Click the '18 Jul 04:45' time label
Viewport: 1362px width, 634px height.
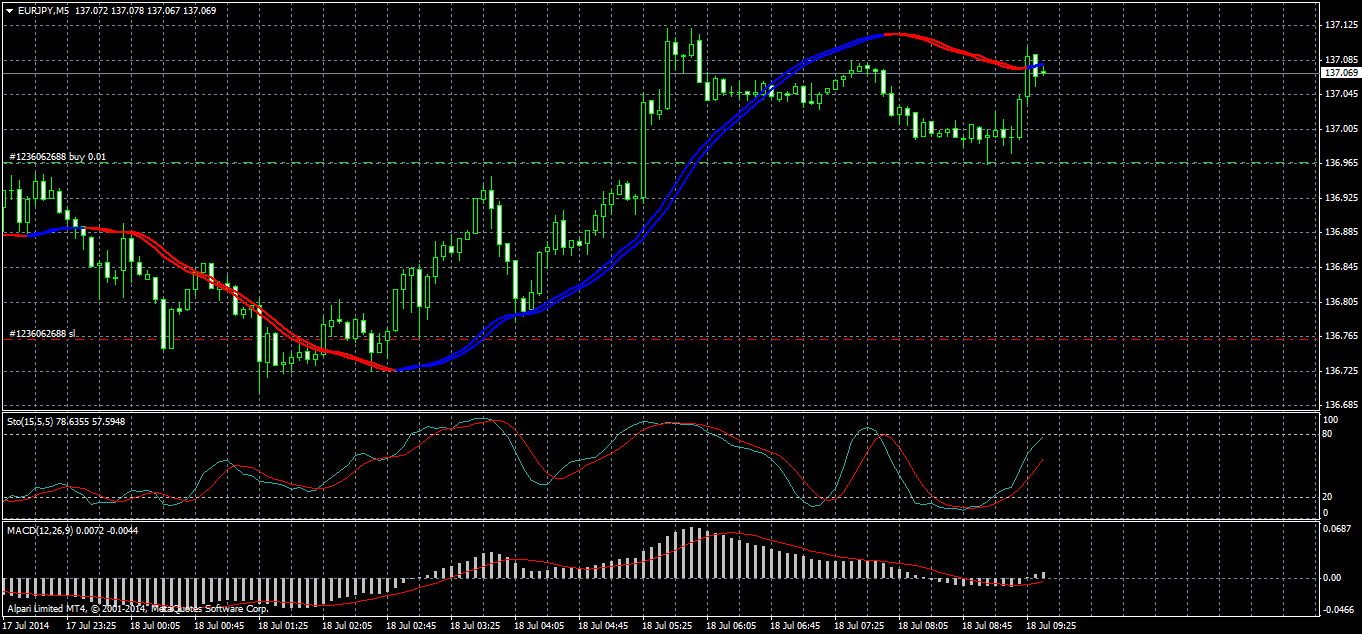603,625
